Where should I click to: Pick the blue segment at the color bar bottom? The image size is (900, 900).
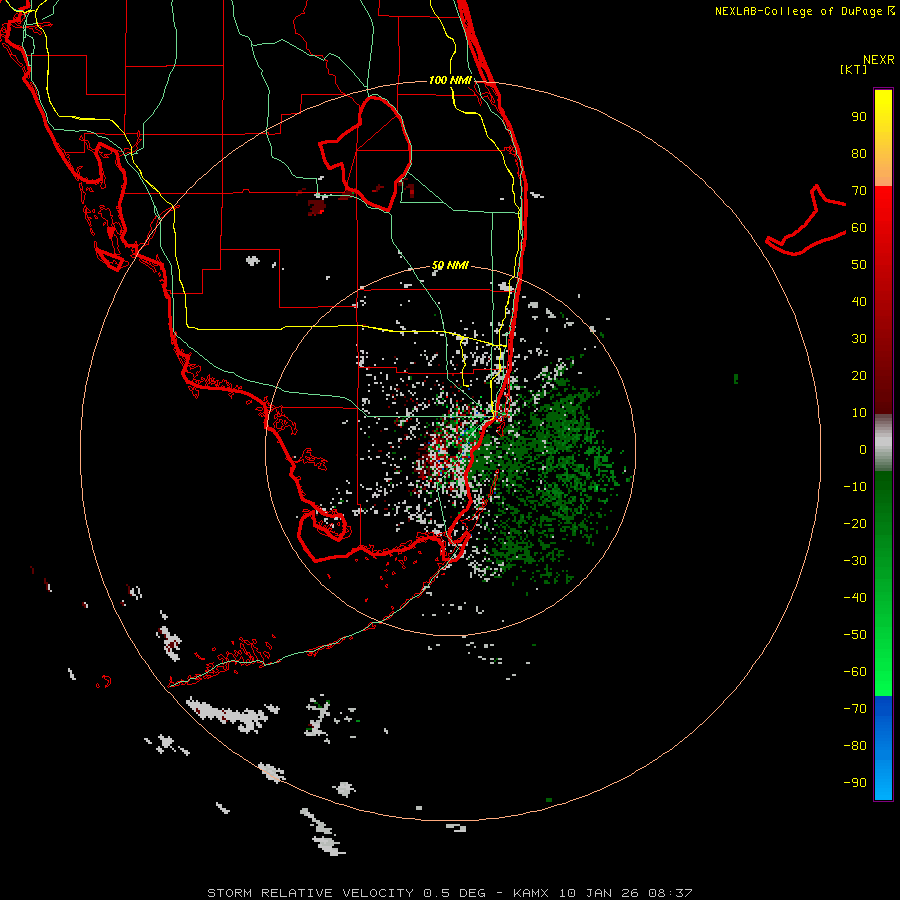pyautogui.click(x=883, y=748)
